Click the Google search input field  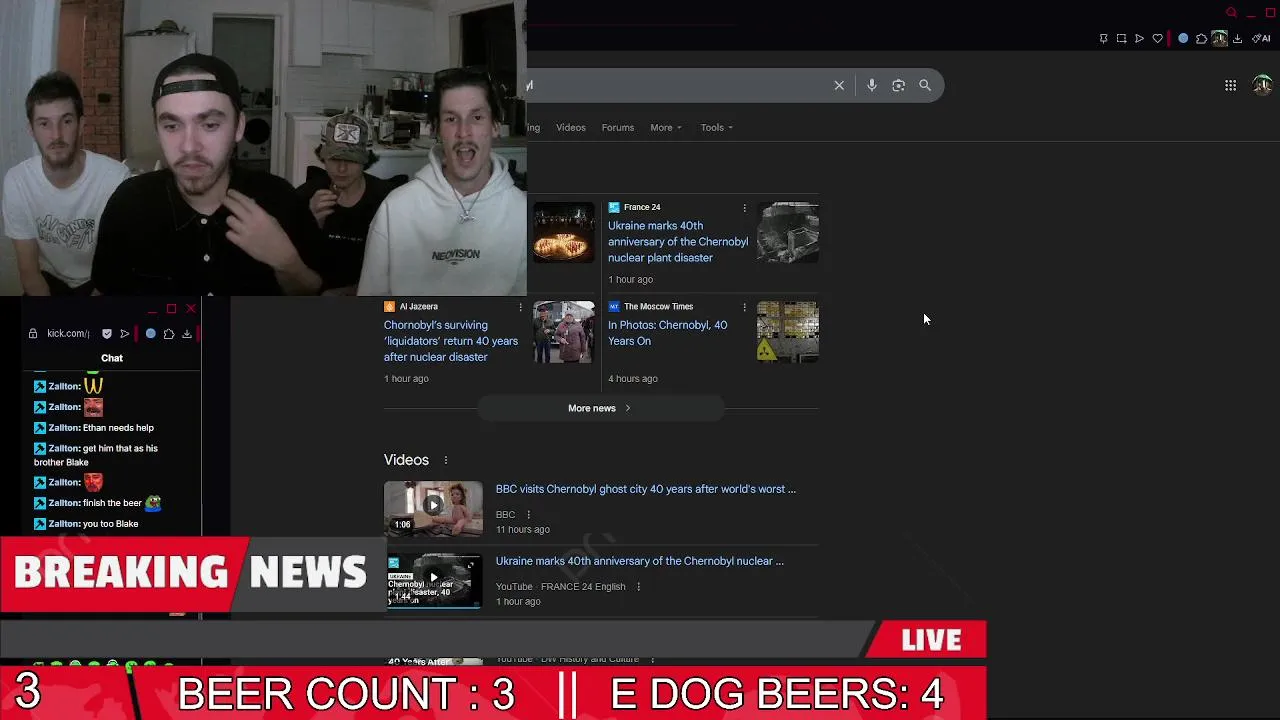(678, 86)
